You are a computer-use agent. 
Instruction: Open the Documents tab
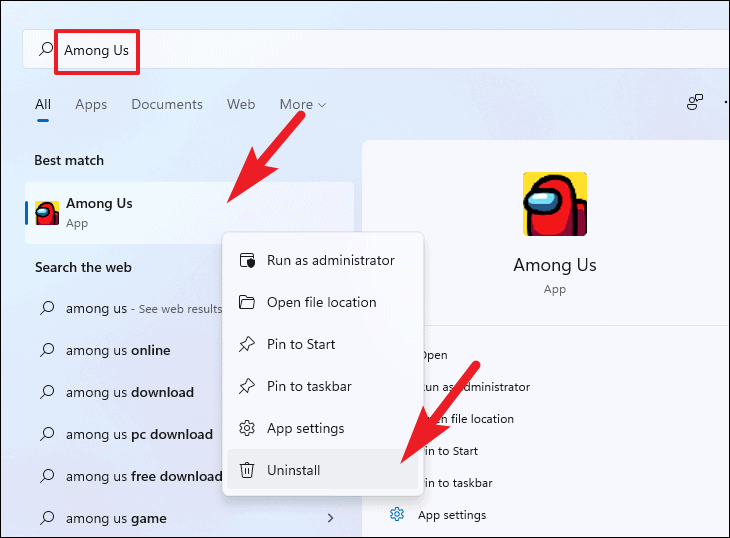167,104
